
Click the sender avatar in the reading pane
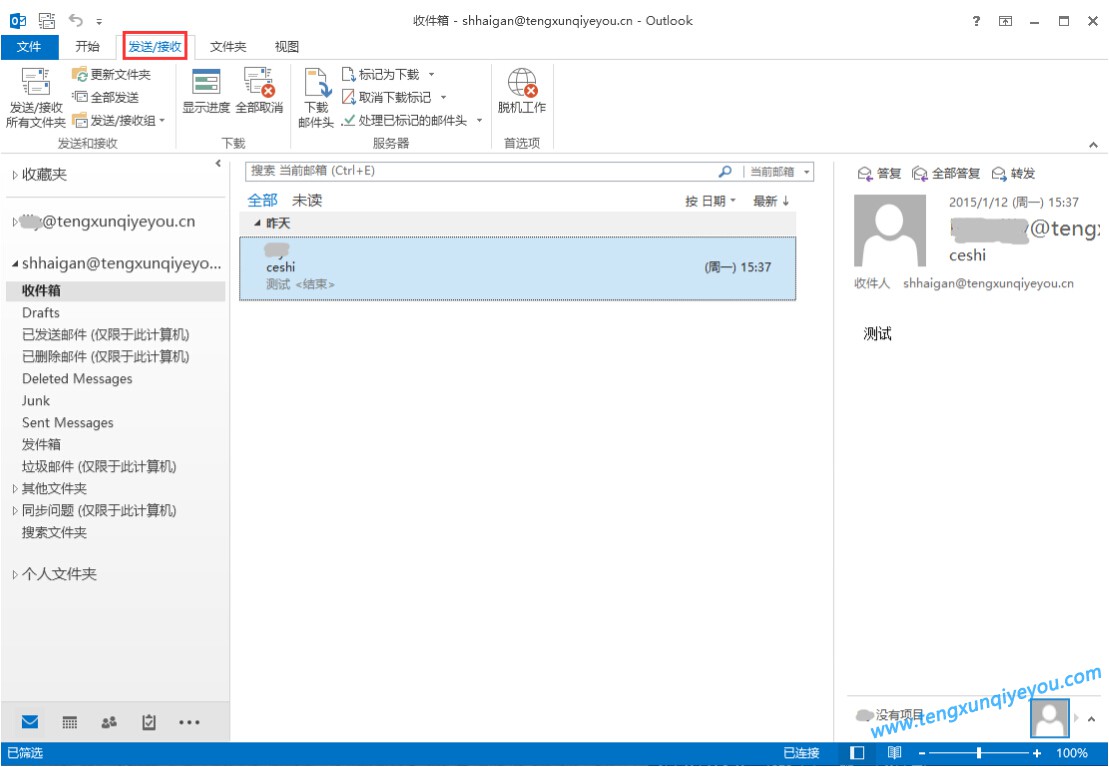(890, 231)
